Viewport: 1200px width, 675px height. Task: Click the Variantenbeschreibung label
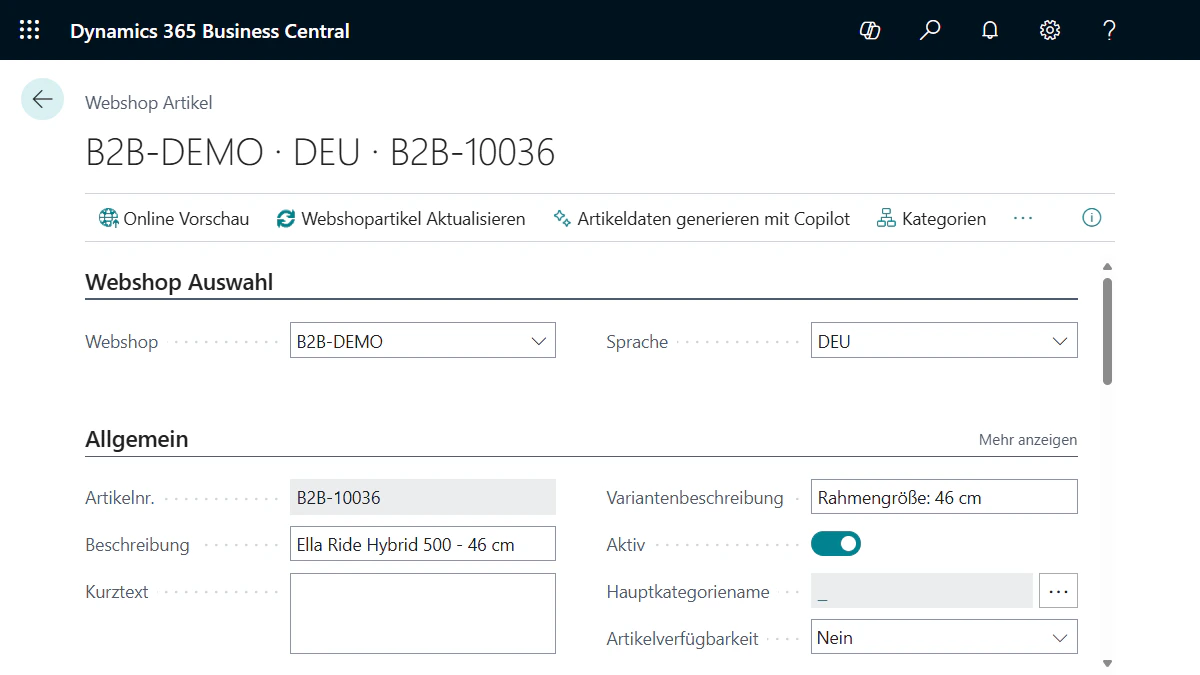(x=695, y=497)
